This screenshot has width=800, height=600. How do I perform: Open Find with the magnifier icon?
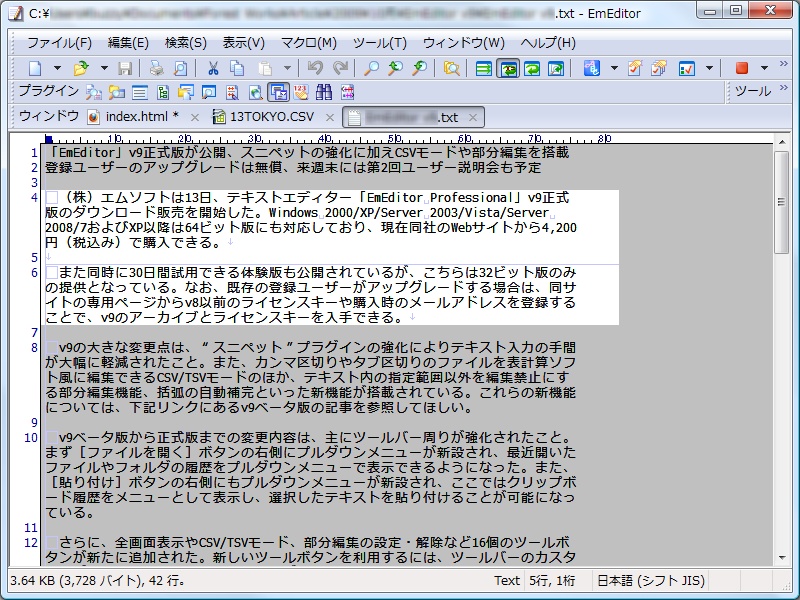[x=371, y=68]
